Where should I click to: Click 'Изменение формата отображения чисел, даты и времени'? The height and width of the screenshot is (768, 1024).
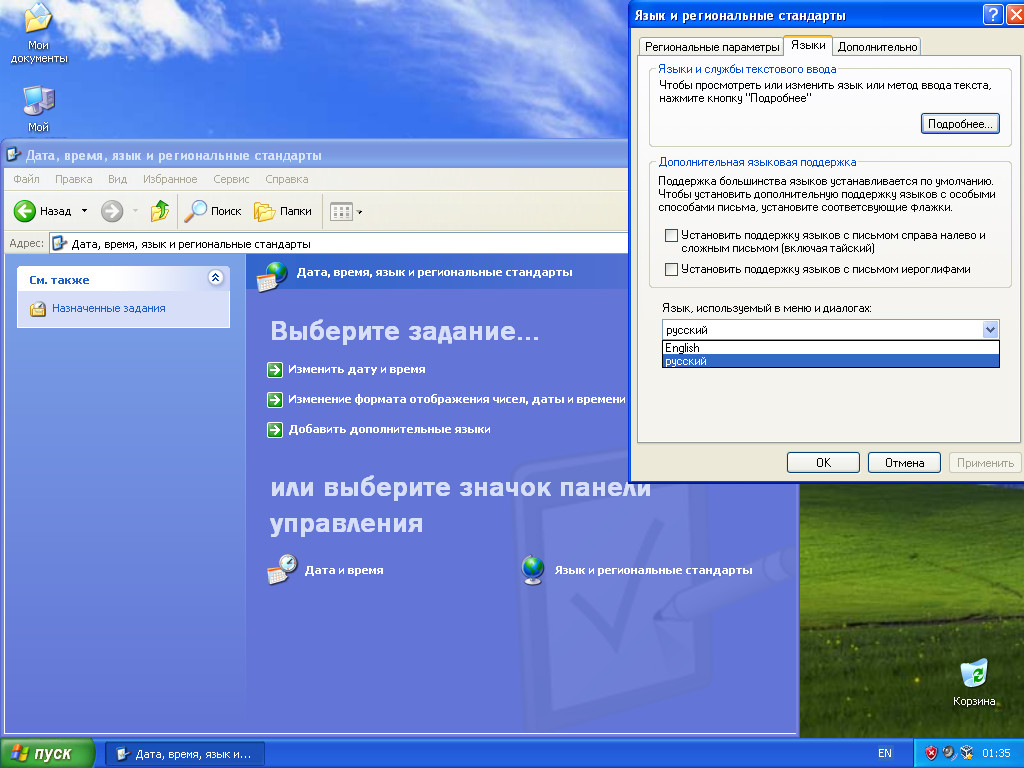pyautogui.click(x=456, y=399)
